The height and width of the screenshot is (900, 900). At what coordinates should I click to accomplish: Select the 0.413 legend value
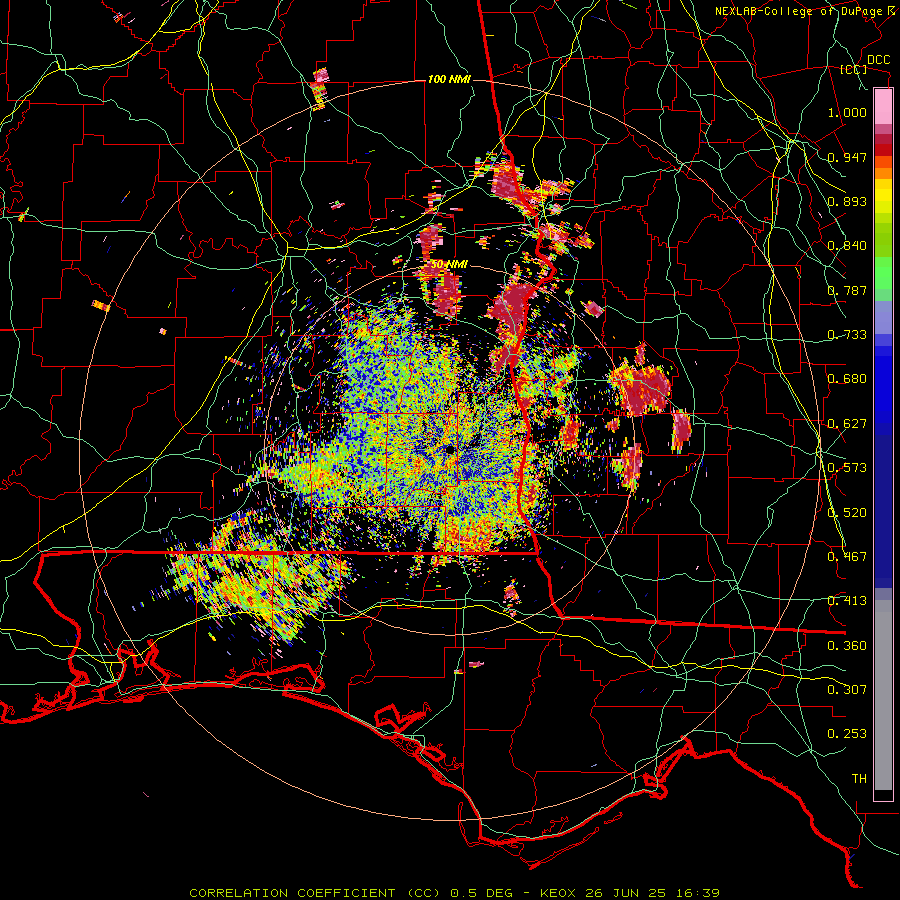click(x=847, y=601)
